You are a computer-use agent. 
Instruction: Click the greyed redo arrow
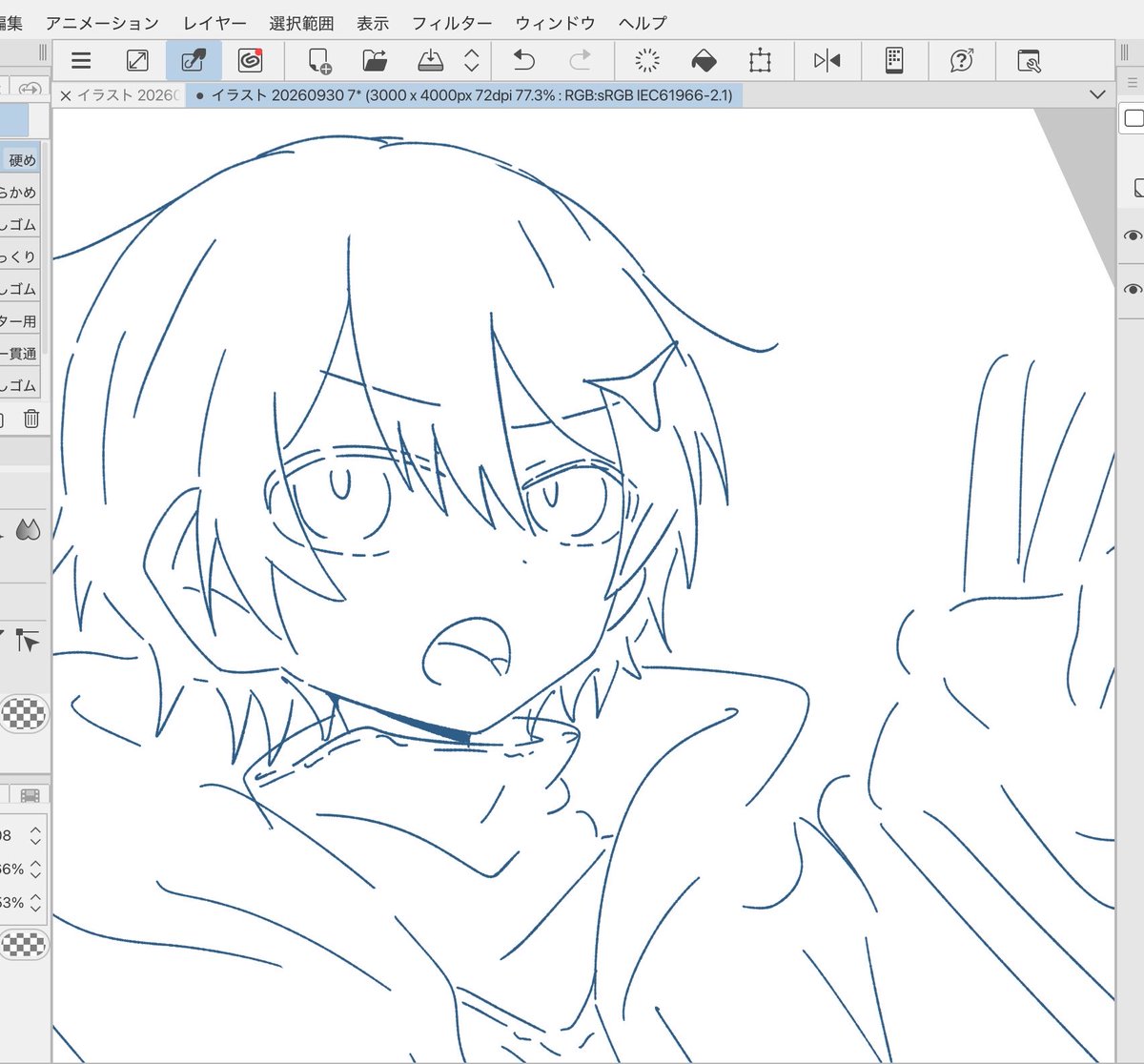tap(580, 61)
